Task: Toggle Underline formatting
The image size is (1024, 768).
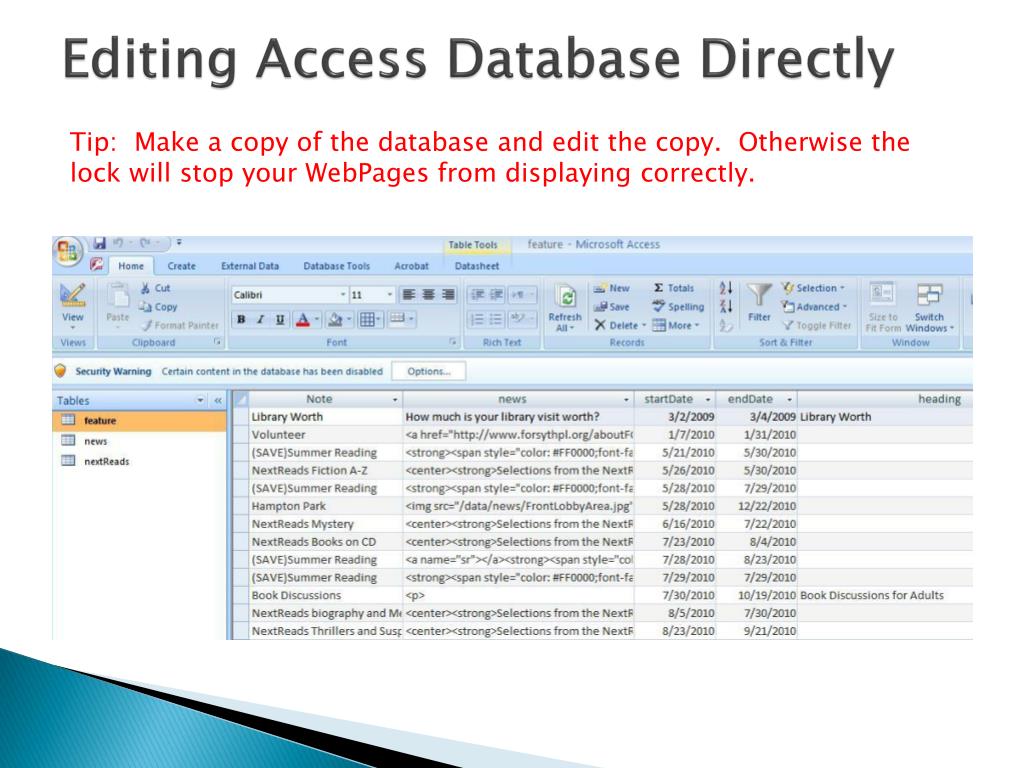Action: click(280, 319)
